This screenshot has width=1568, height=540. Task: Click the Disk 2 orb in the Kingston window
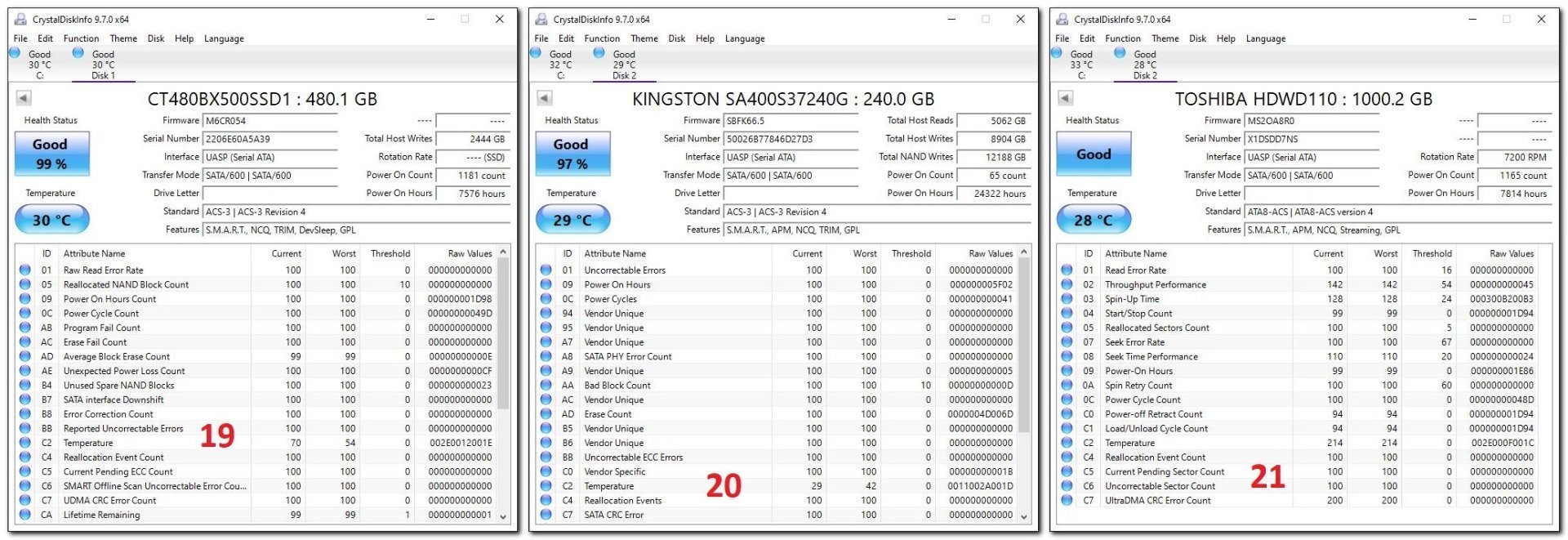click(x=599, y=53)
